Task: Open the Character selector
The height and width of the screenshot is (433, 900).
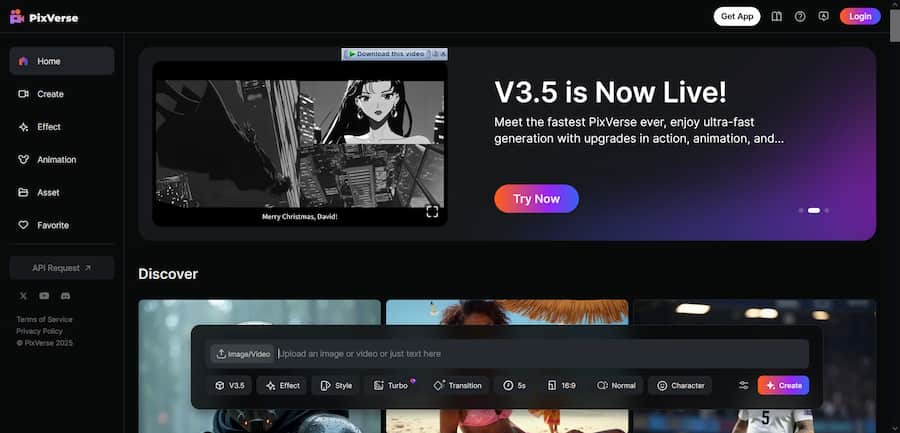Action: pos(680,385)
